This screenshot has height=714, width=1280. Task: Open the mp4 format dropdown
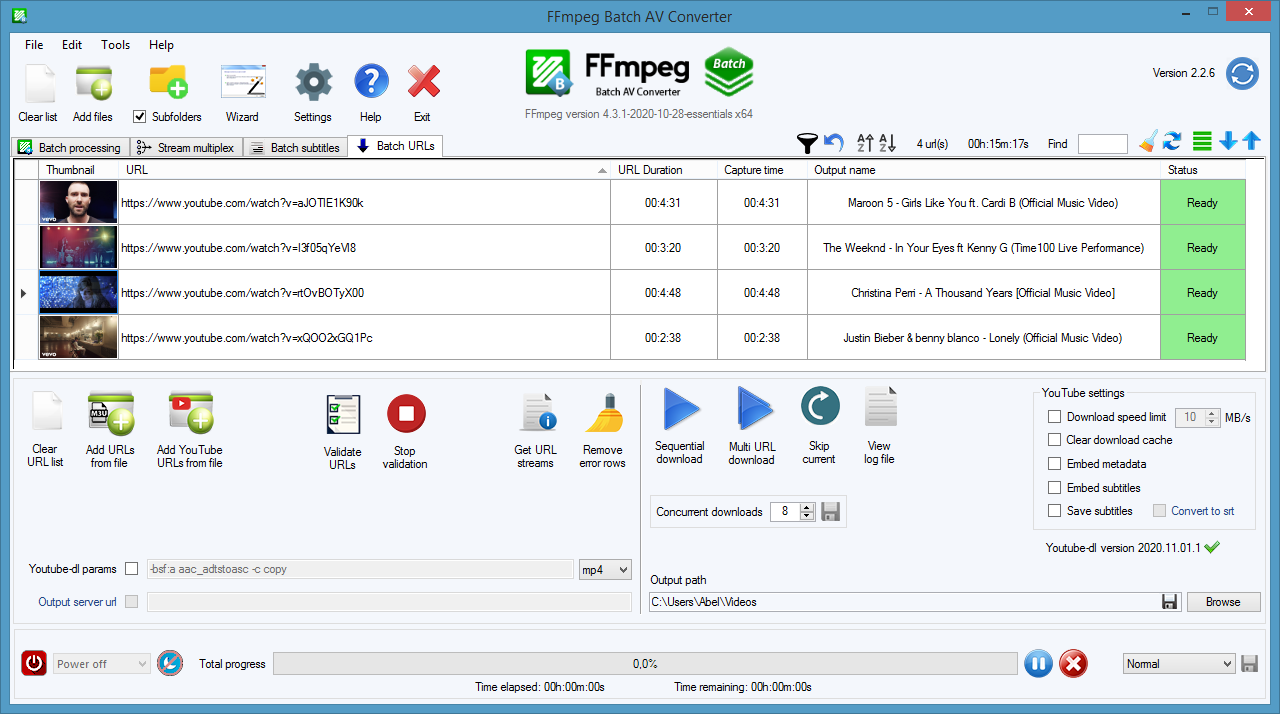tap(605, 569)
